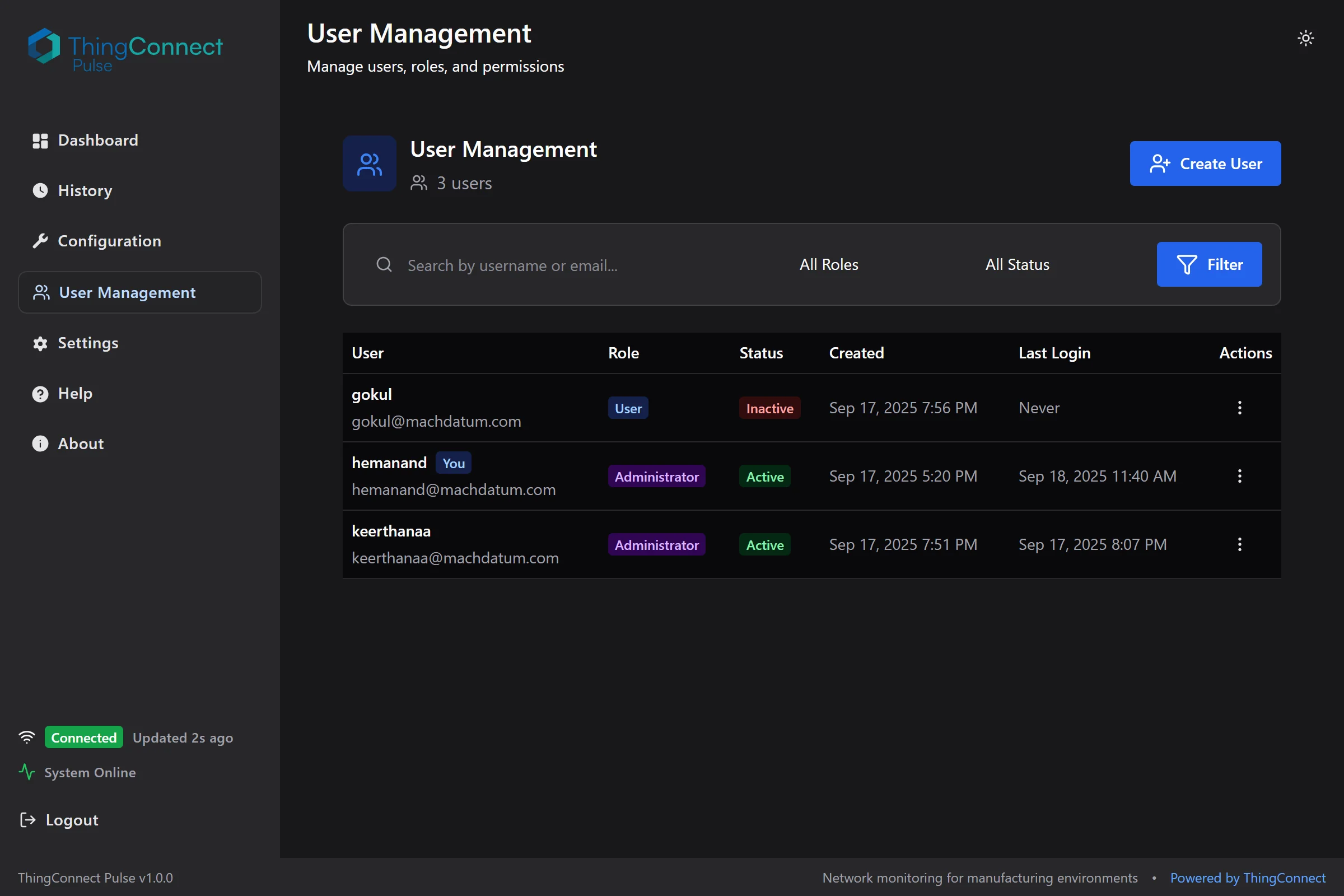The width and height of the screenshot is (1344, 896).
Task: Click the Filter button
Action: [x=1209, y=264]
